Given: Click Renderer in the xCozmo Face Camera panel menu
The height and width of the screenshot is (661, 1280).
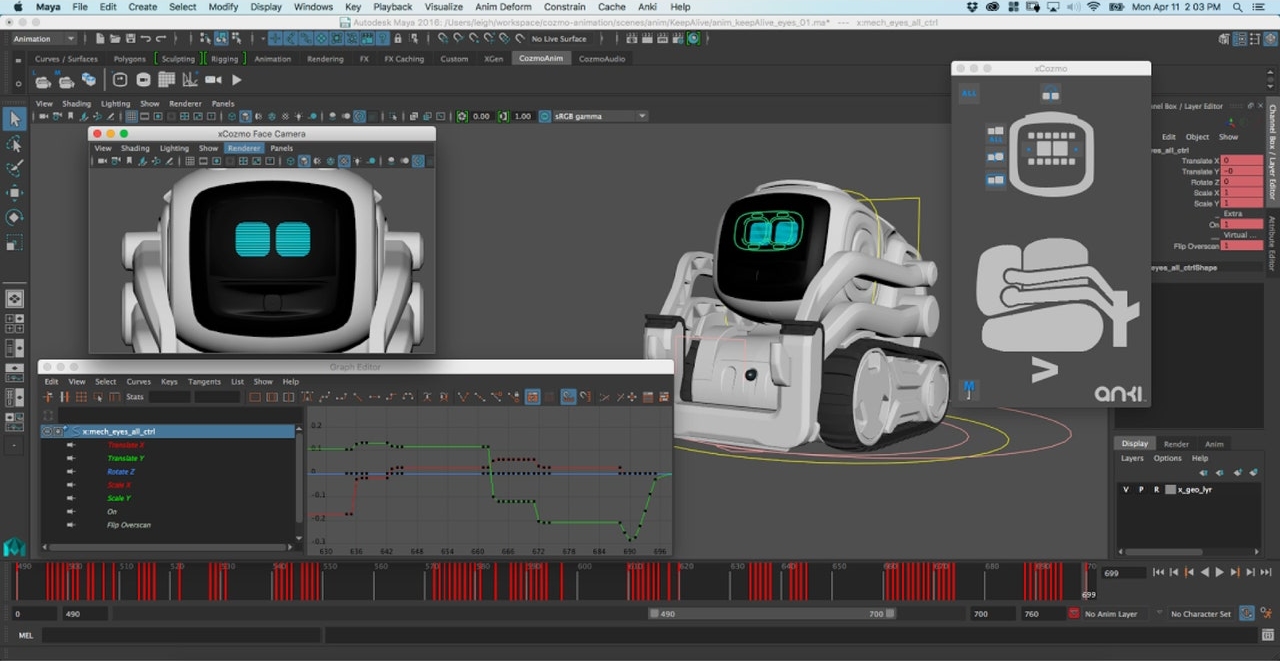Looking at the screenshot, I should point(244,147).
